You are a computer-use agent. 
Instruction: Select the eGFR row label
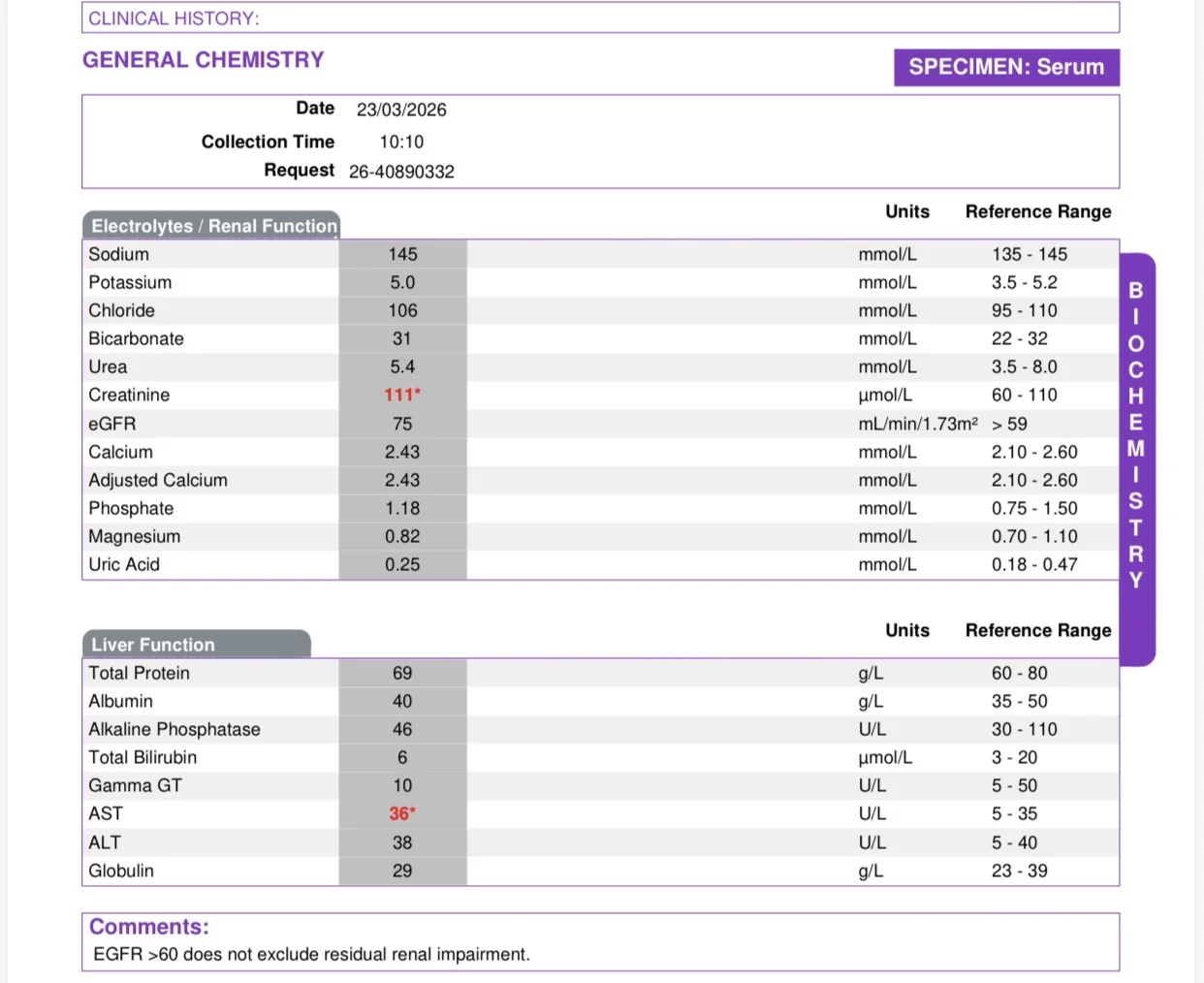click(112, 424)
